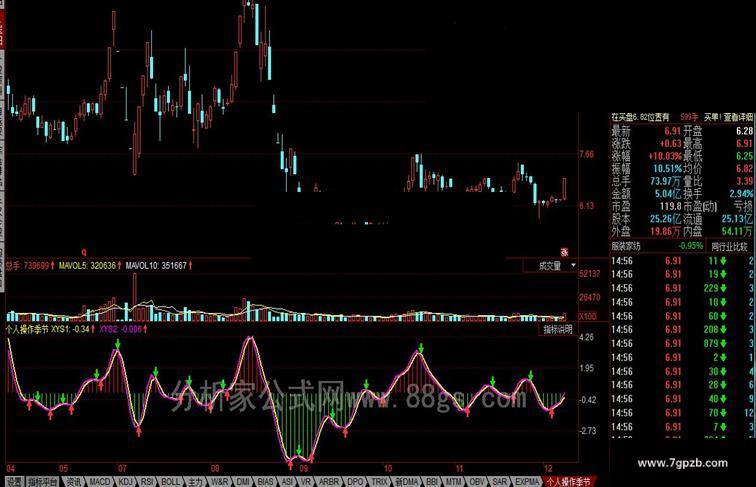Screen dimensions: 756x487
Task: Select the ARBR indicator tab
Action: 329,482
